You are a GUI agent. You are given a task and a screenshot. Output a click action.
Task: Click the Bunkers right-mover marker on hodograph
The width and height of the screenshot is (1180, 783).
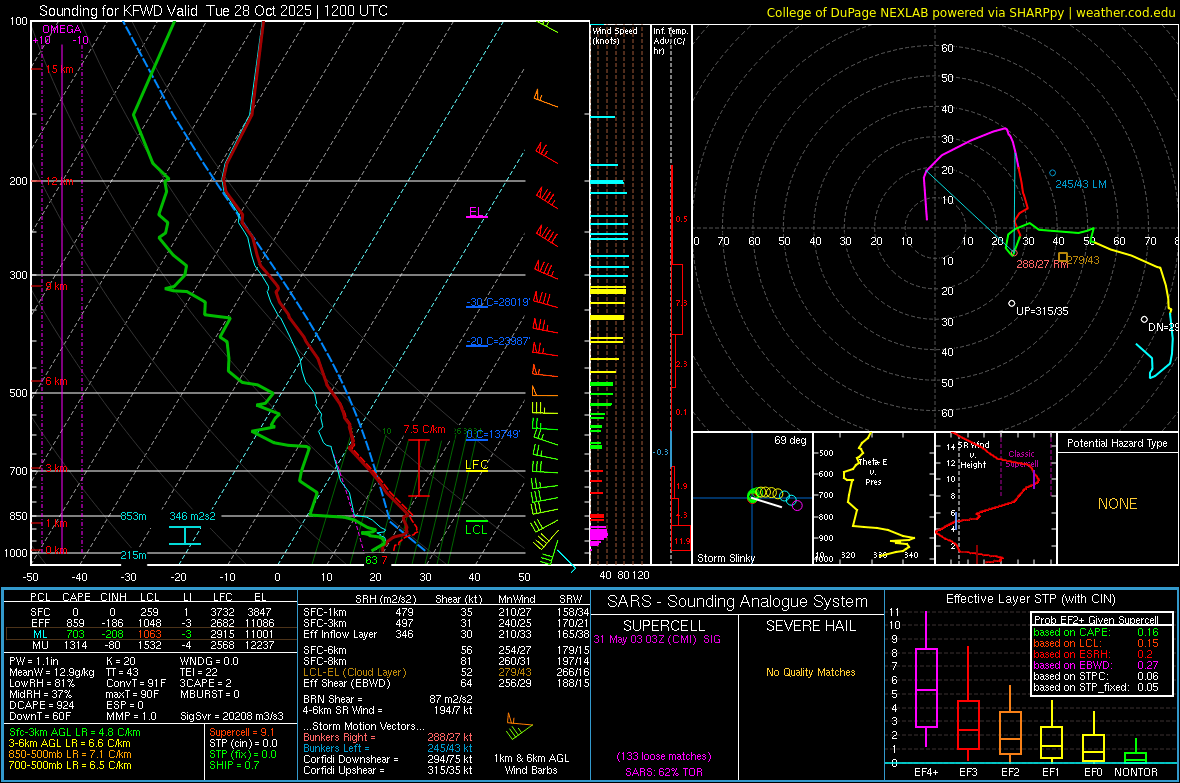[x=1014, y=253]
